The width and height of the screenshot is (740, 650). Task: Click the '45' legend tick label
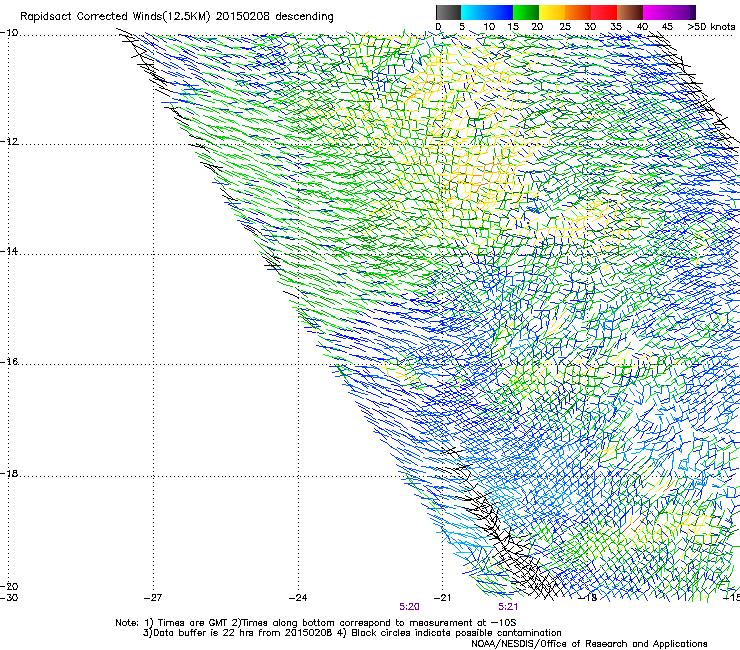point(667,27)
